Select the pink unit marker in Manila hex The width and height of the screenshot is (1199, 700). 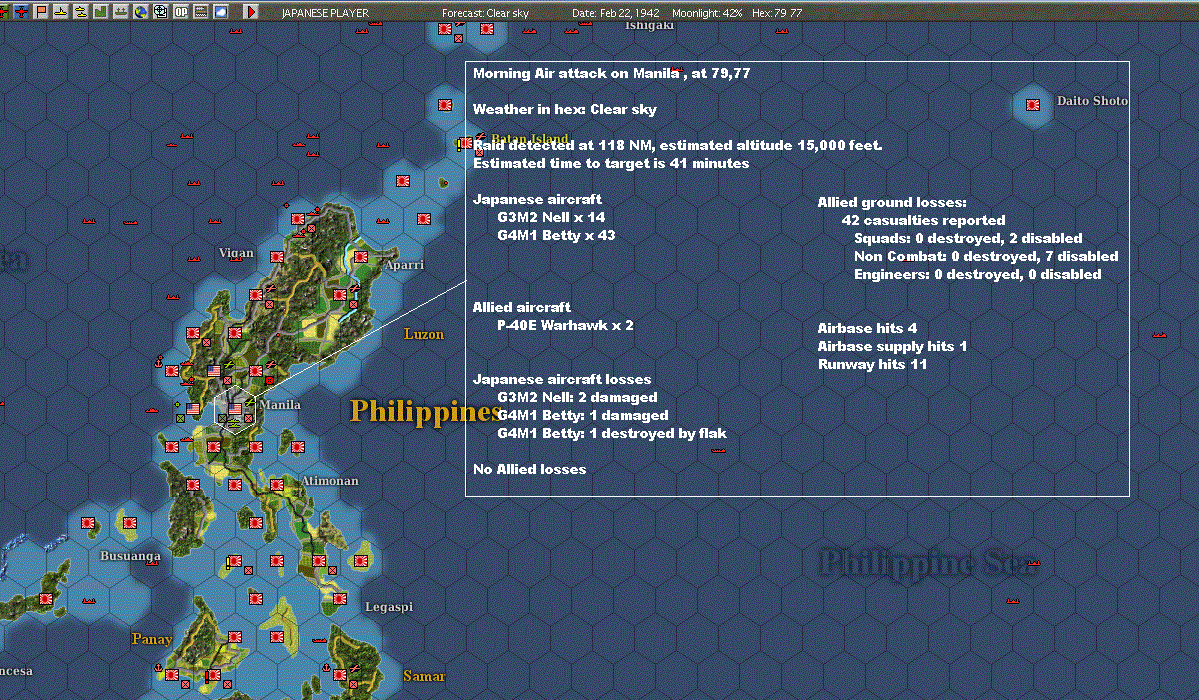(x=249, y=418)
